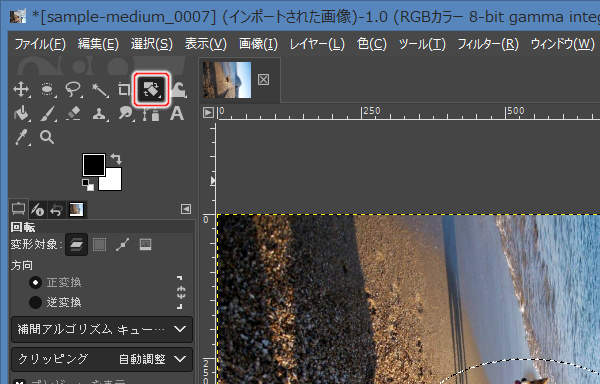Open the クリッピング dropdown

[102, 359]
